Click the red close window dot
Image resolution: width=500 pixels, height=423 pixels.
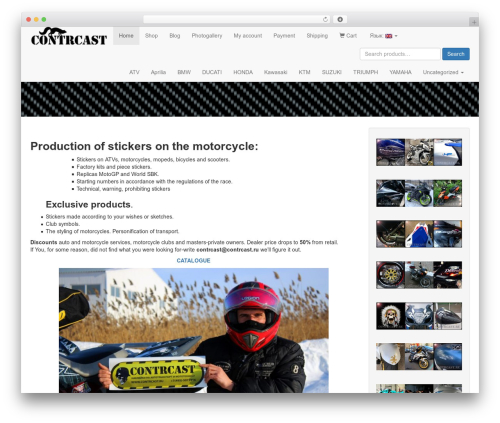coord(29,19)
